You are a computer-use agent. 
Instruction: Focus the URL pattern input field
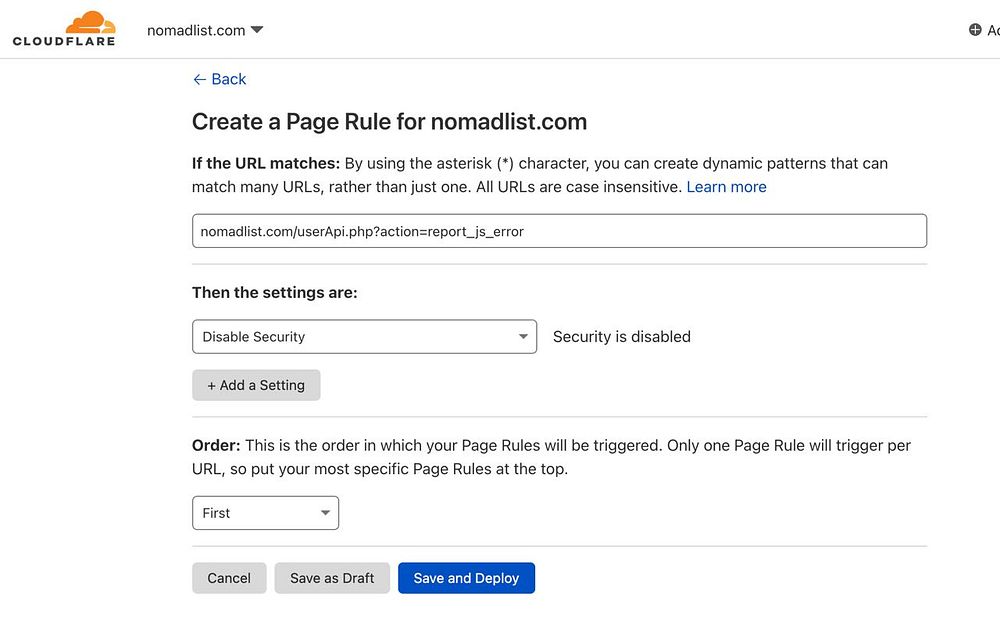[x=559, y=231]
